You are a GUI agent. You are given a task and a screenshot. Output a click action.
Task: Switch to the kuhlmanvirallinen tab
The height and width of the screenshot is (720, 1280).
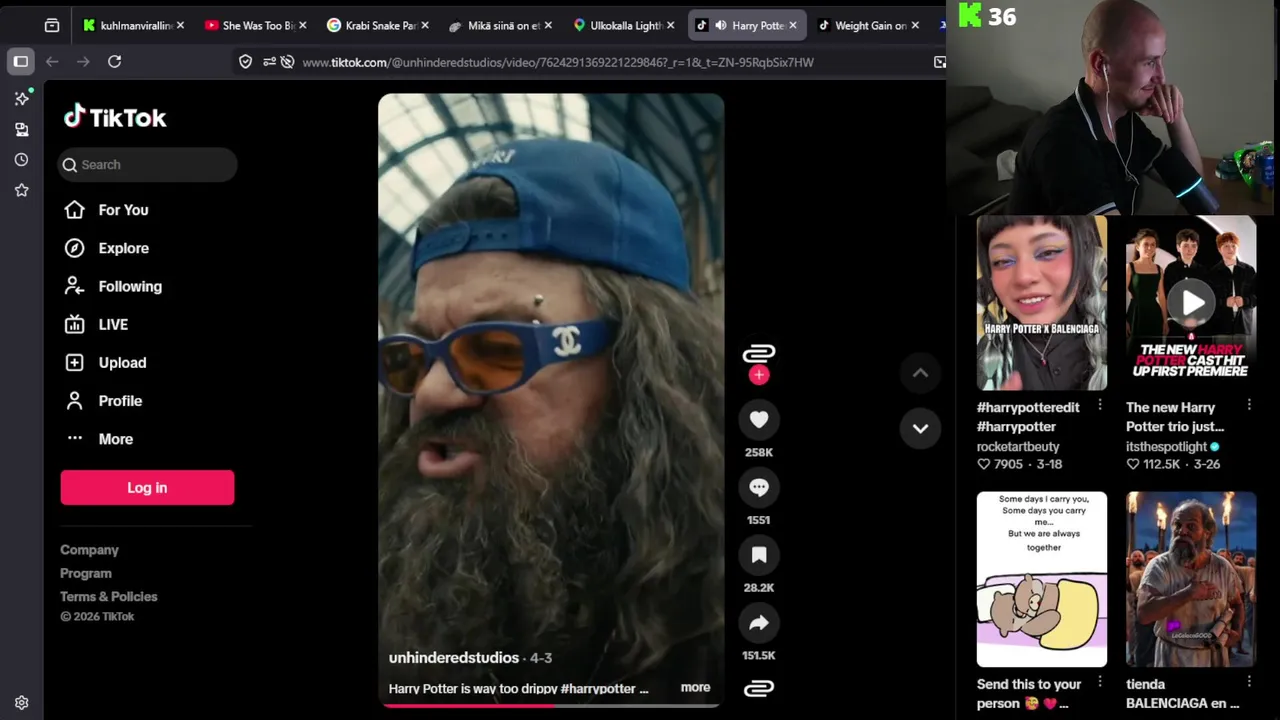tap(133, 25)
